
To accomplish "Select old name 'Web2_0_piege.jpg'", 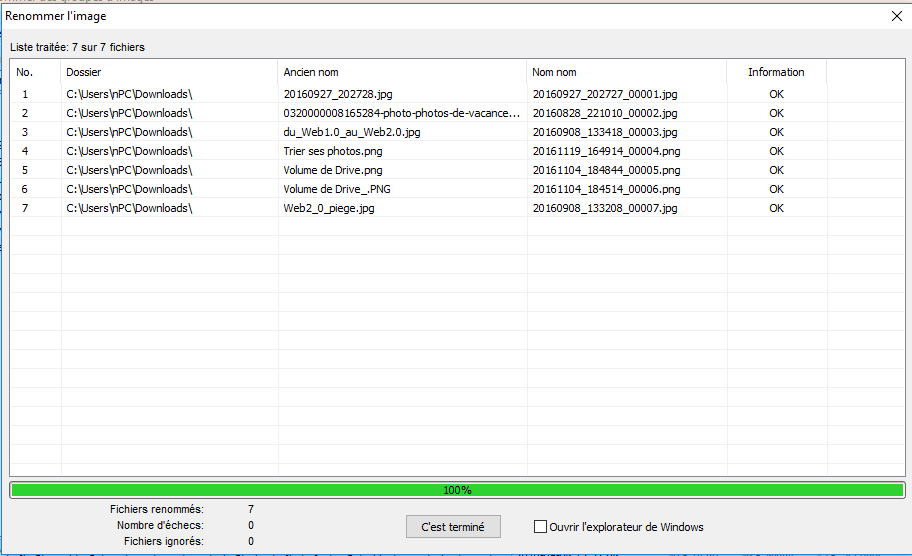I will click(x=329, y=208).
